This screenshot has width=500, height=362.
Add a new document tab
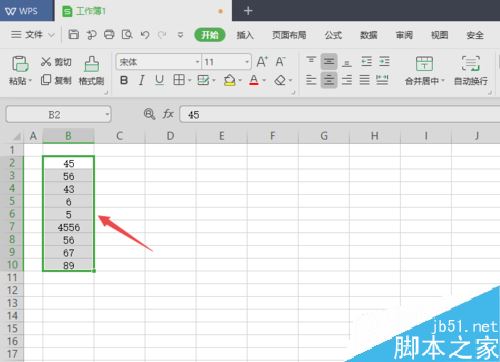pos(248,11)
